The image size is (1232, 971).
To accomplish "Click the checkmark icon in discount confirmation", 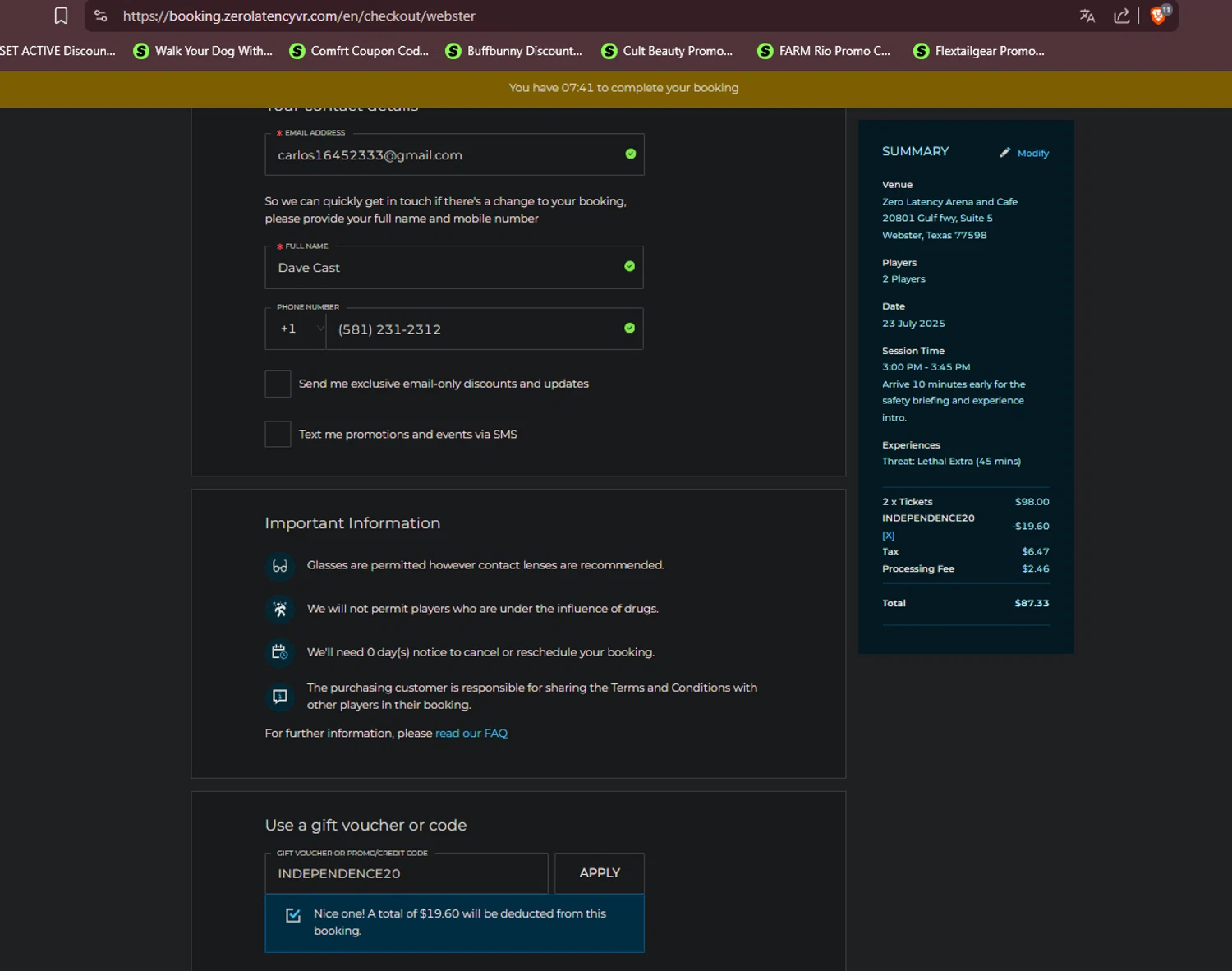I will (x=293, y=915).
